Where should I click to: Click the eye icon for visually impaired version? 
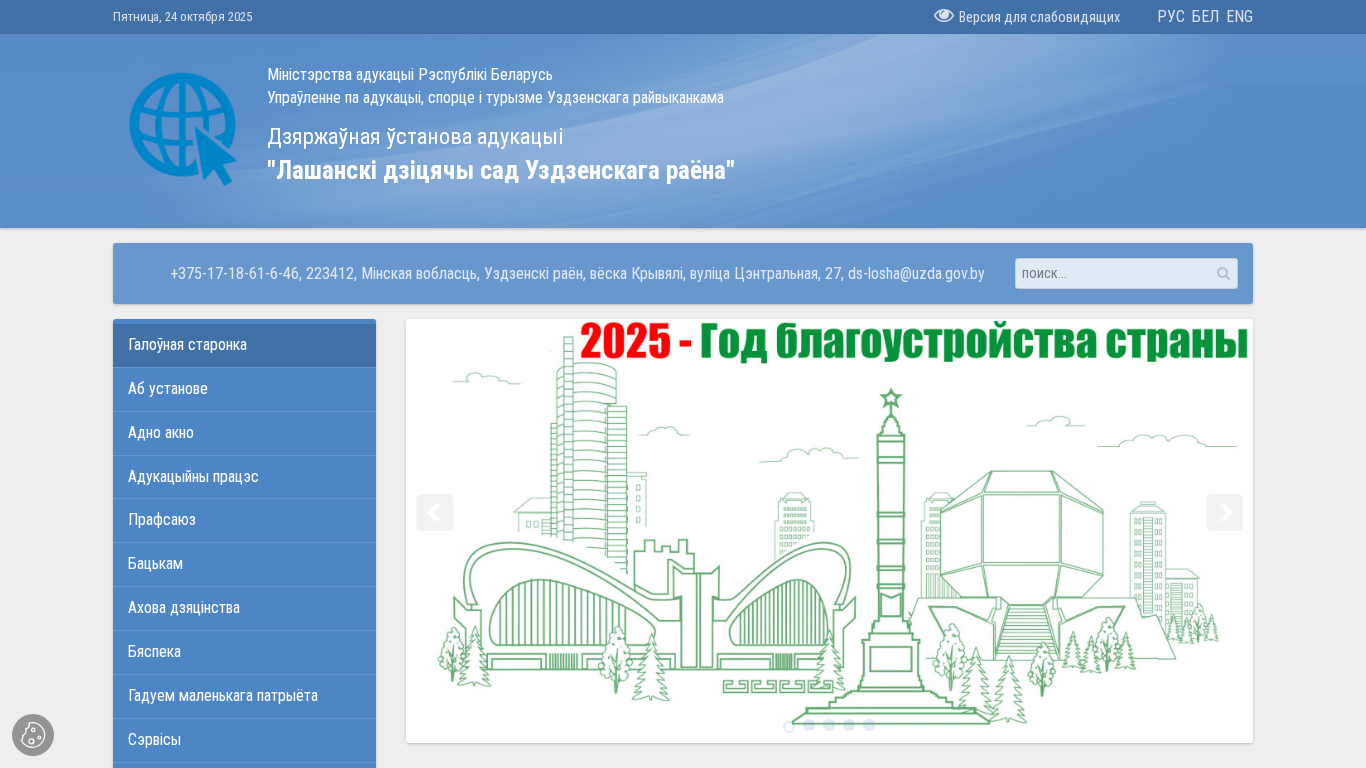(943, 16)
